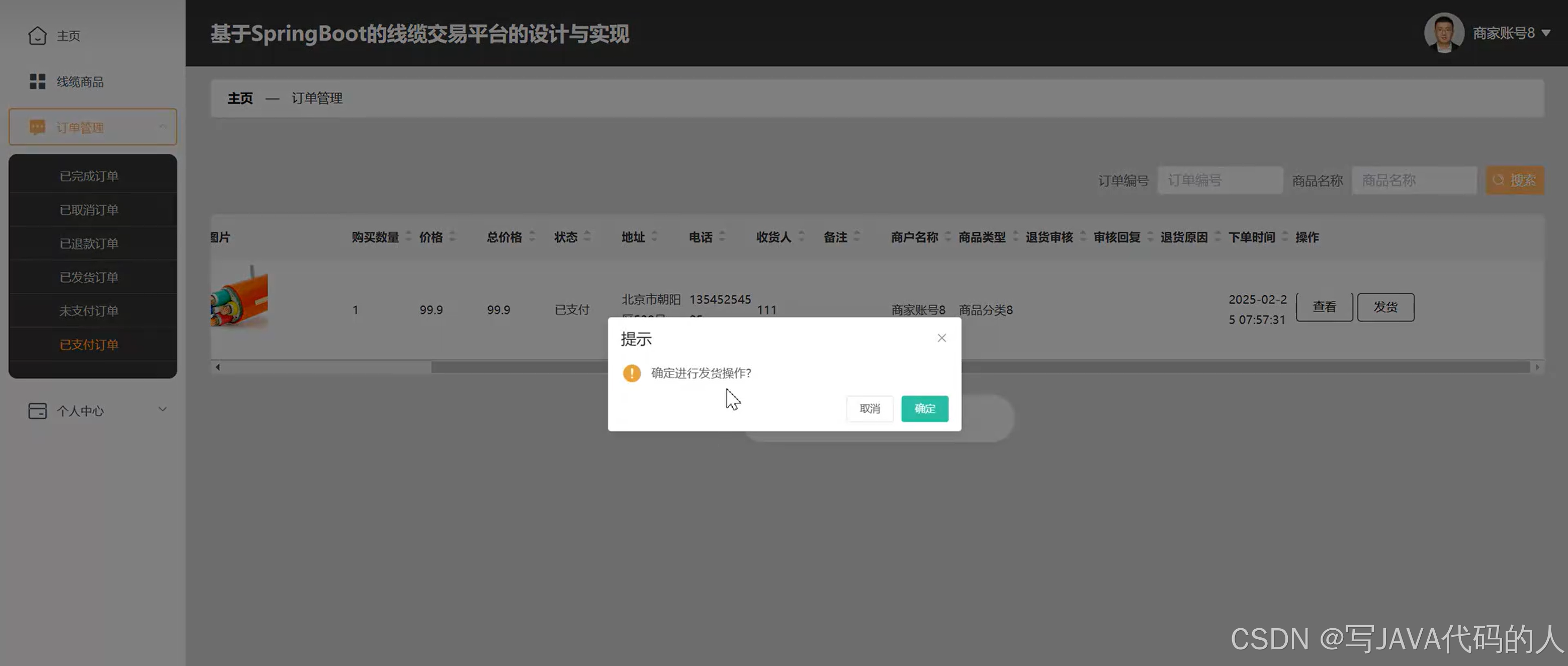The image size is (1568, 666).
Task: Click the 订单管理 chat bubble icon
Action: (37, 127)
